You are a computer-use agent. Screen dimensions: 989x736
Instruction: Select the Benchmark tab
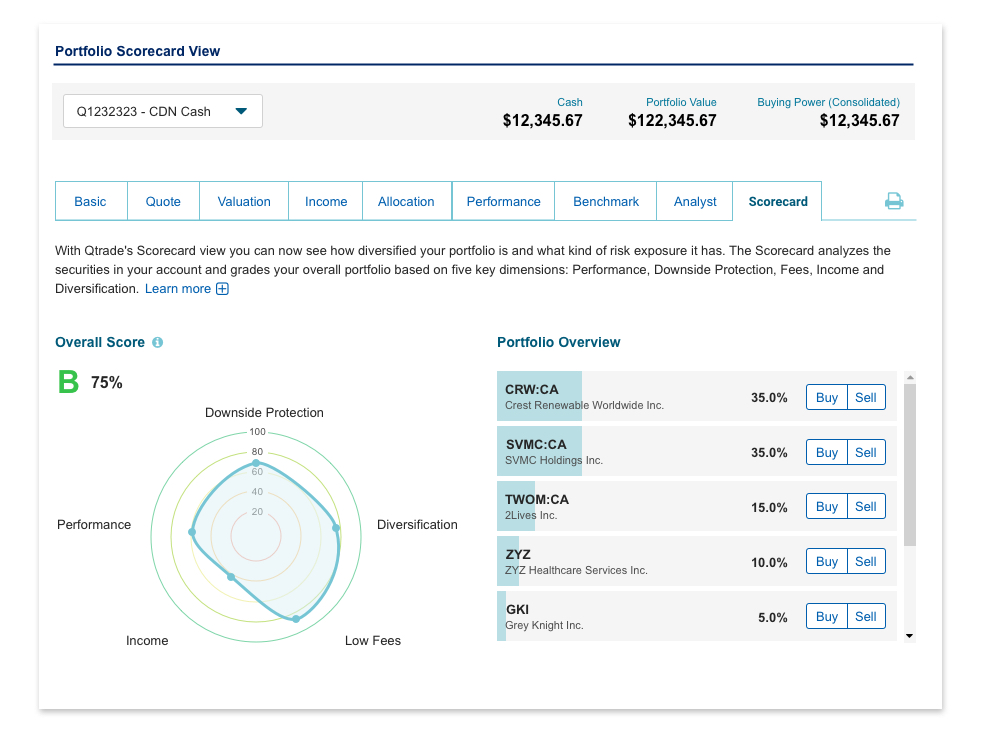606,201
